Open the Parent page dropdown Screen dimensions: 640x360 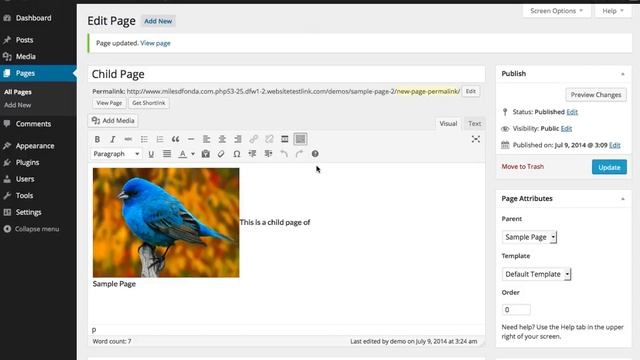pyautogui.click(x=529, y=237)
